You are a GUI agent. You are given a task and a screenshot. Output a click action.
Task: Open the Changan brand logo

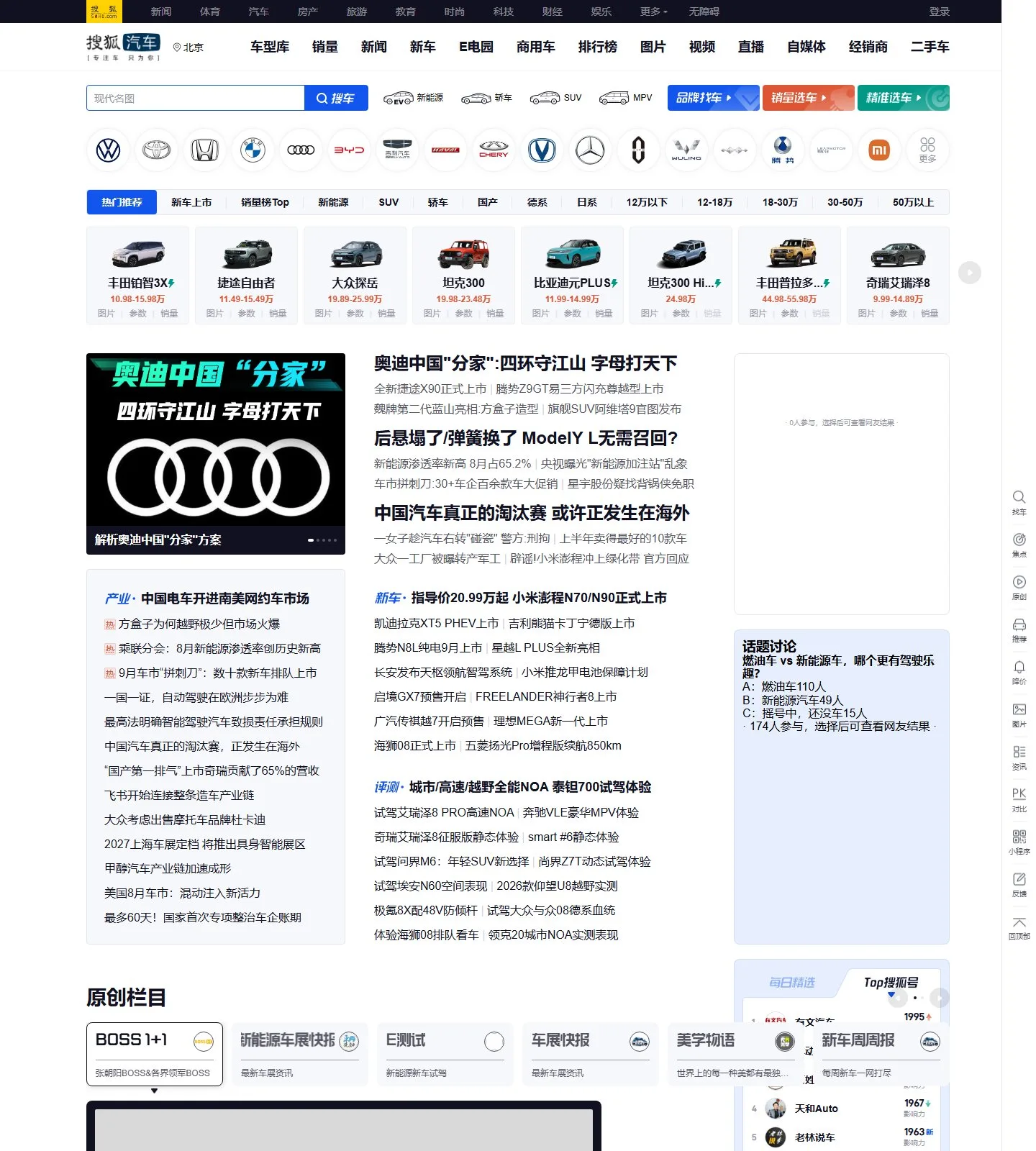[x=542, y=150]
